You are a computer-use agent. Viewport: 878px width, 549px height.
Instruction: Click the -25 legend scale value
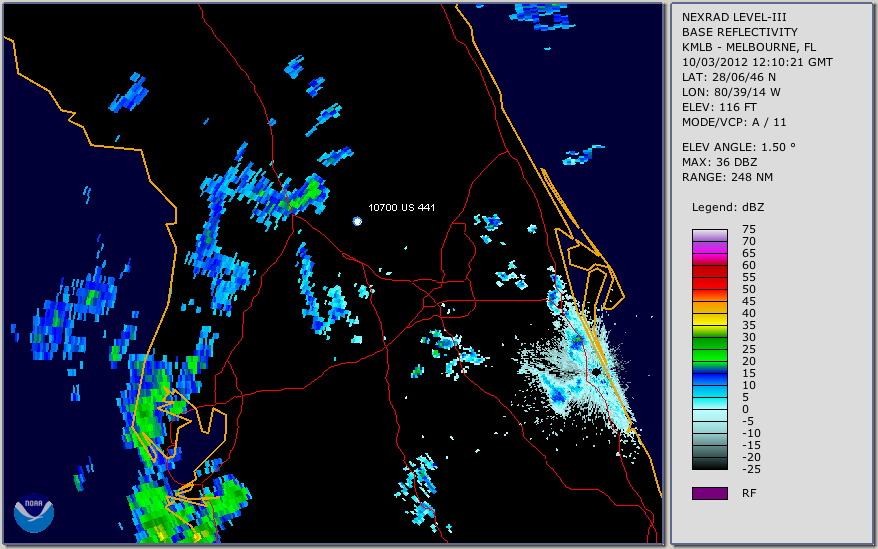751,469
